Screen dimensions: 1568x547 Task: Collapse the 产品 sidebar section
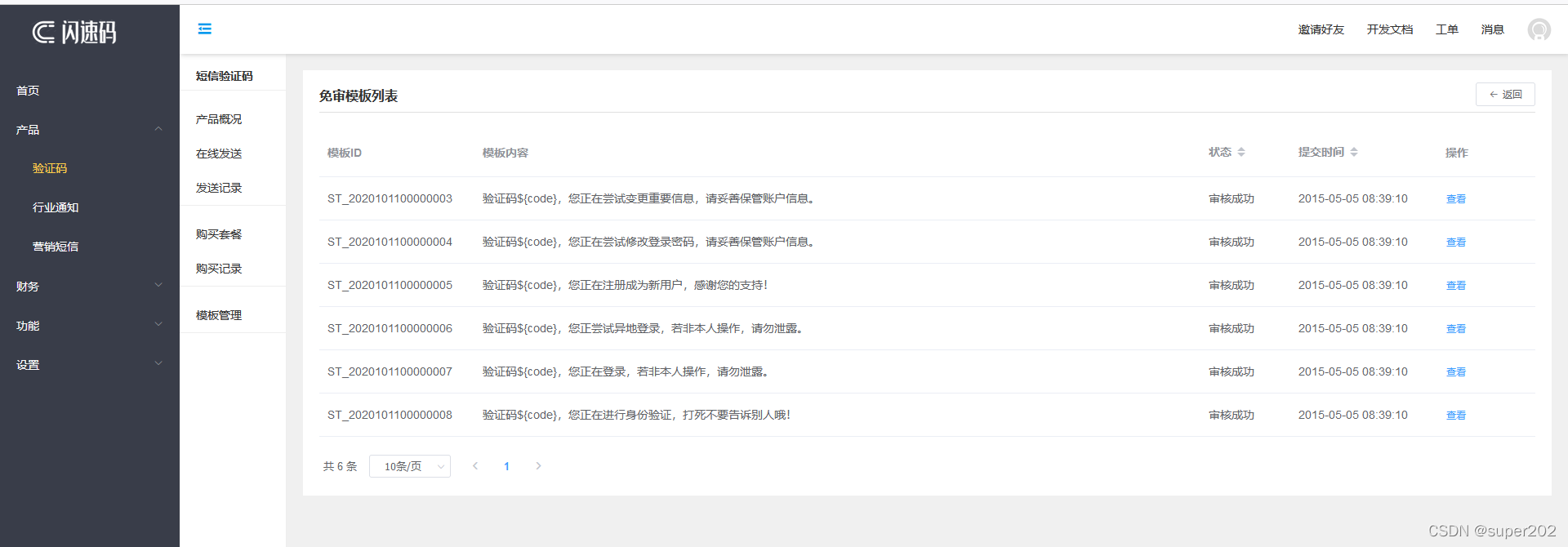pos(90,130)
